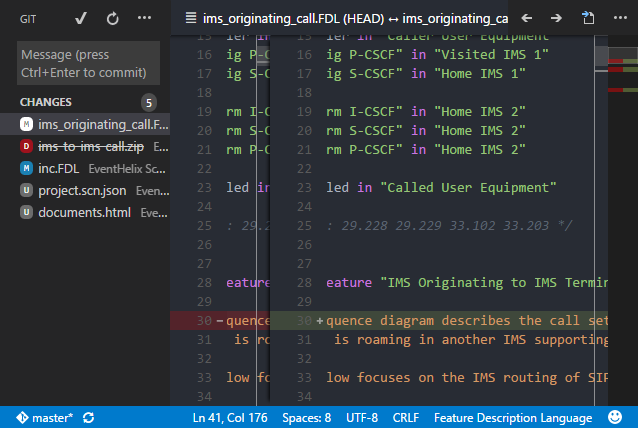Click the GIT panel title
Viewport: 638px width, 428px height.
pyautogui.click(x=28, y=19)
